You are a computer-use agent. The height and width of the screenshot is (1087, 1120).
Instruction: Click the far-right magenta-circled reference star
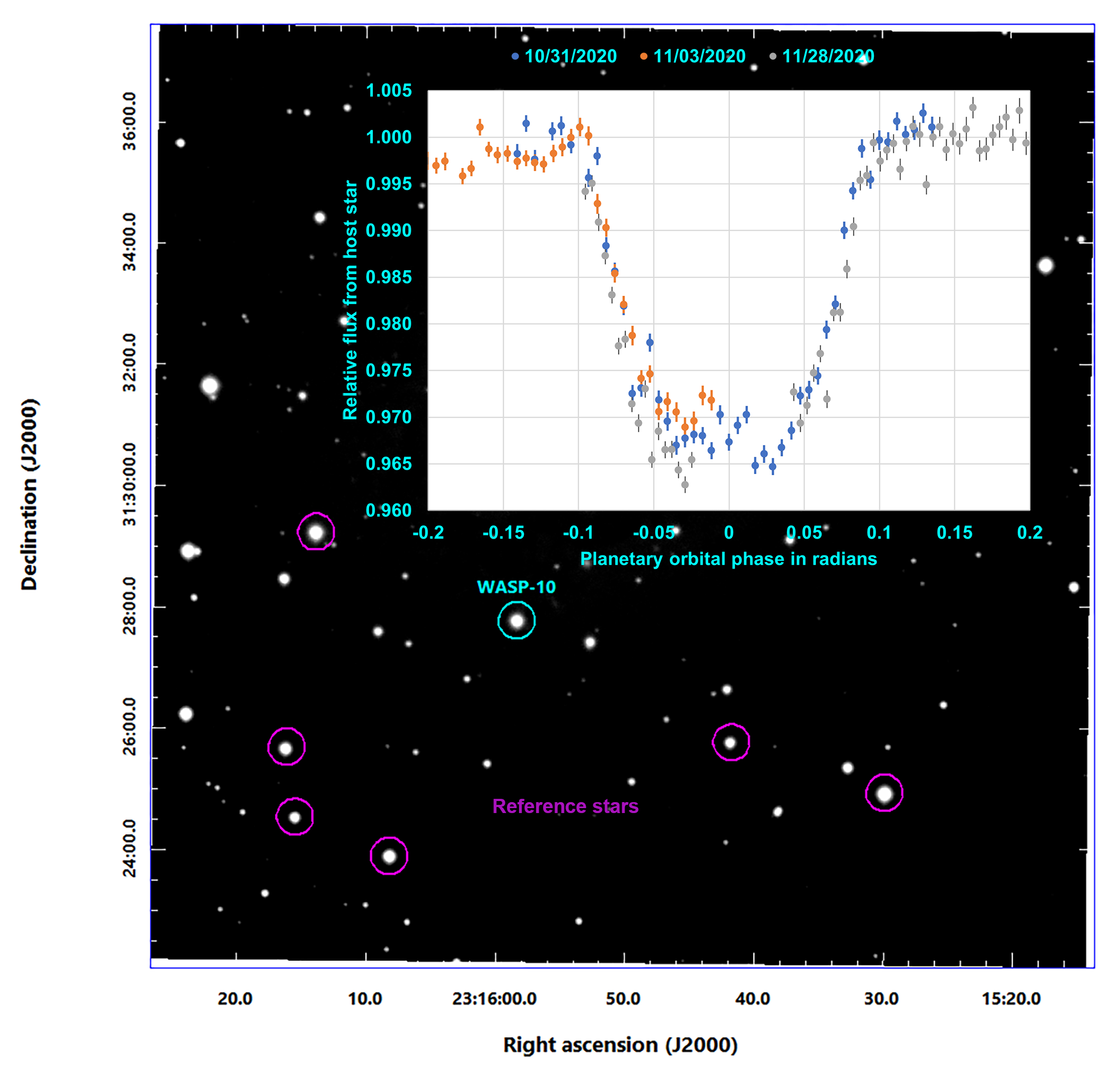(884, 793)
